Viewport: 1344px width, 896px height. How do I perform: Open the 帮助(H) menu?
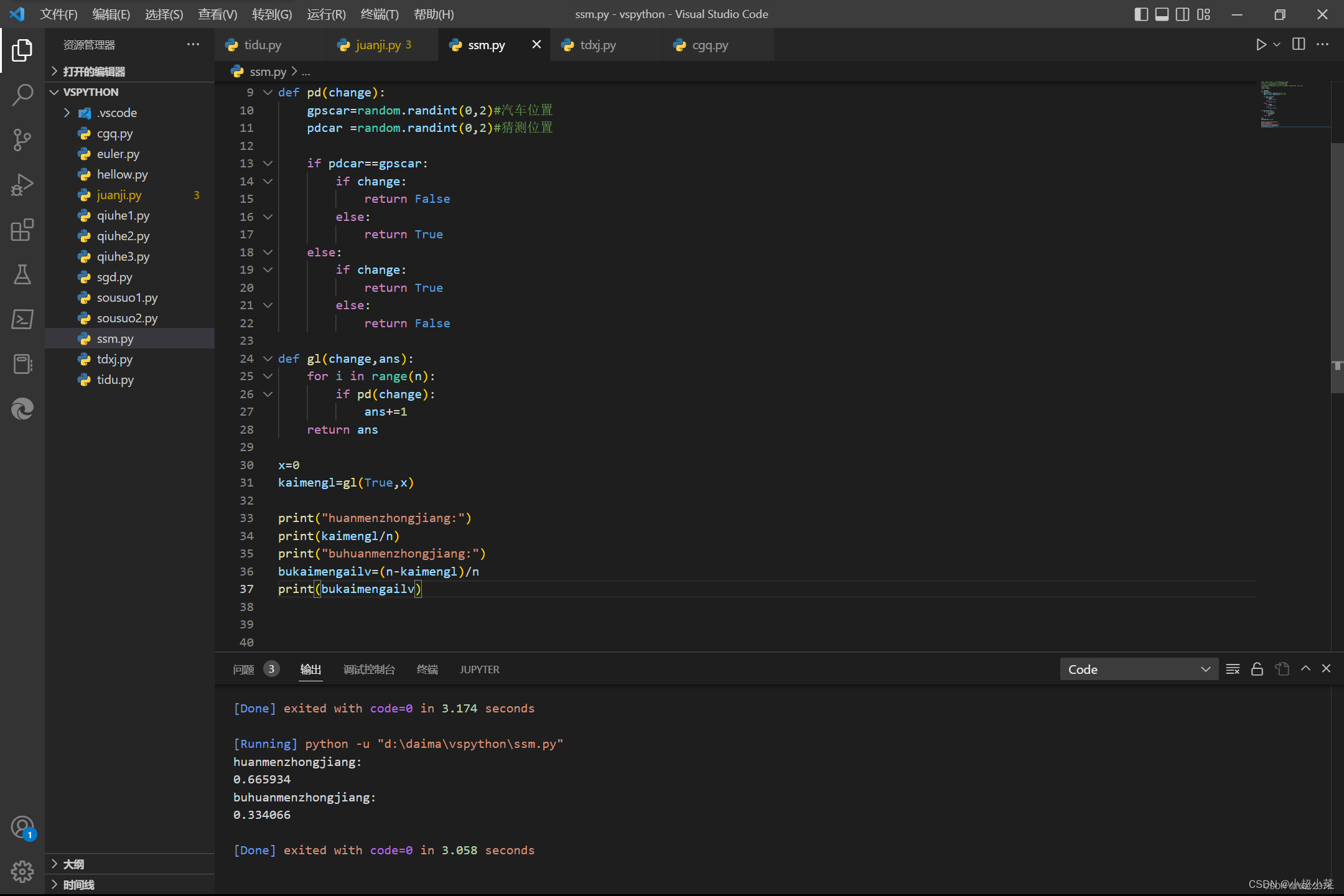434,14
